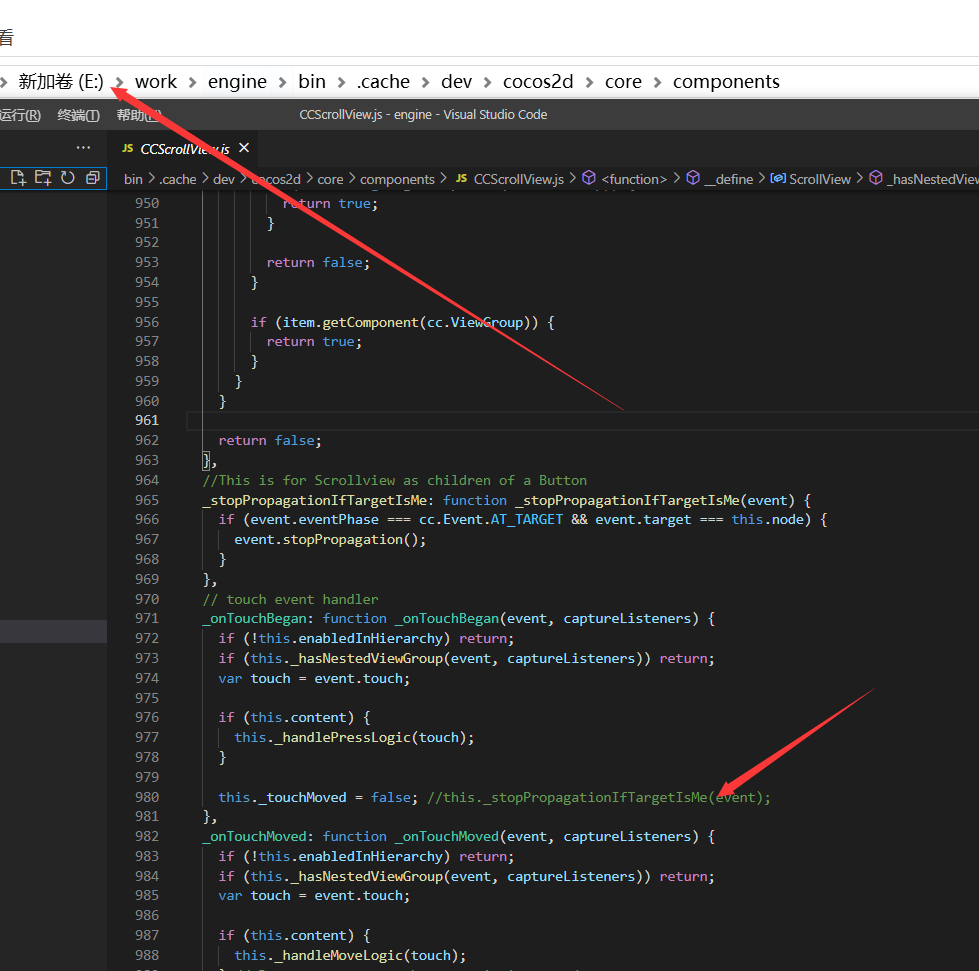The width and height of the screenshot is (979, 971).
Task: Select the CCScrollView.js editor tab
Action: (182, 149)
